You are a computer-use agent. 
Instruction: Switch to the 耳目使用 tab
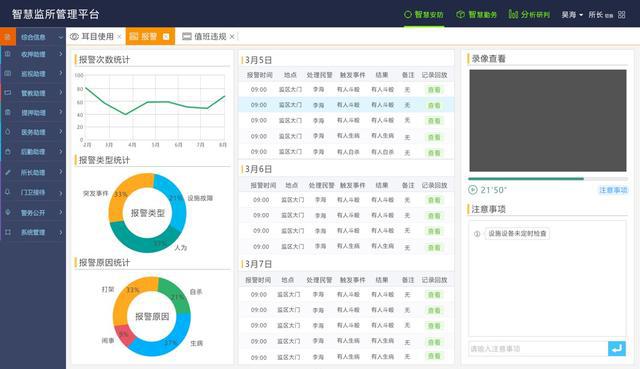pos(92,37)
